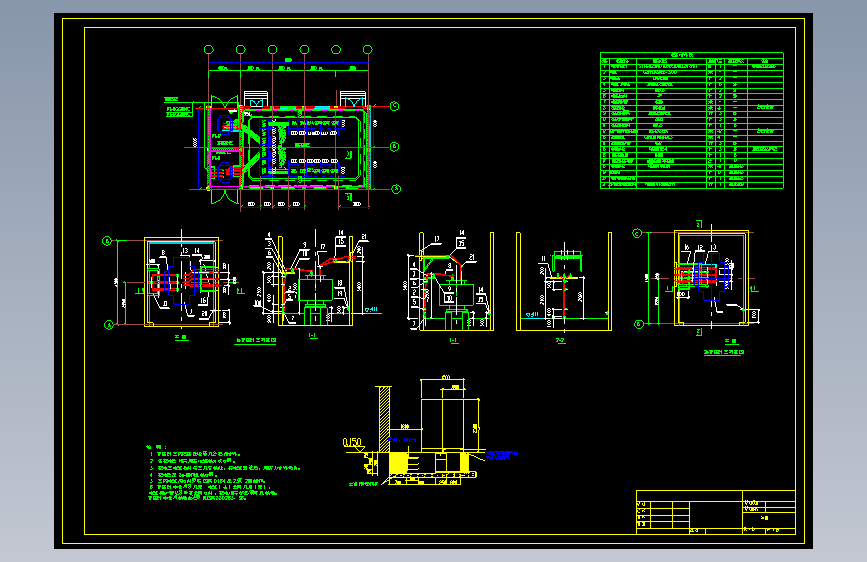Image resolution: width=867 pixels, height=562 pixels.
Task: Click the cyan elevation label in 2-2 section
Action: (532, 315)
